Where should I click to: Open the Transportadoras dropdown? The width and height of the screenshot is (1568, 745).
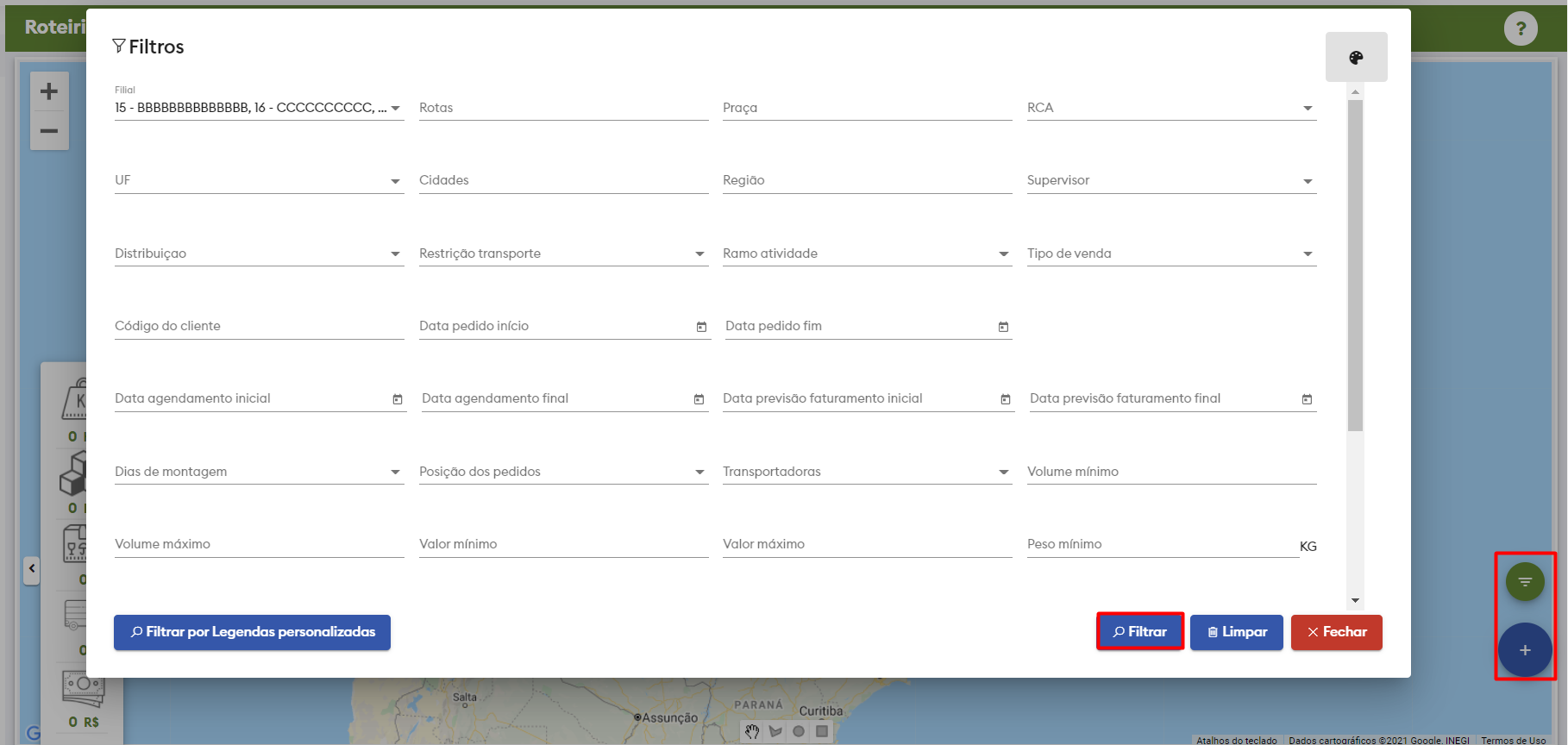(x=1003, y=473)
